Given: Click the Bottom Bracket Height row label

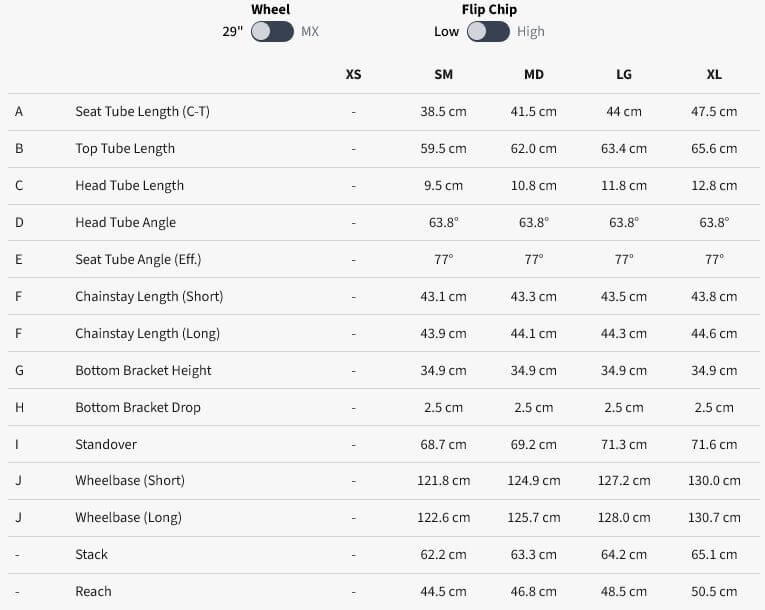Looking at the screenshot, I should pyautogui.click(x=143, y=370).
